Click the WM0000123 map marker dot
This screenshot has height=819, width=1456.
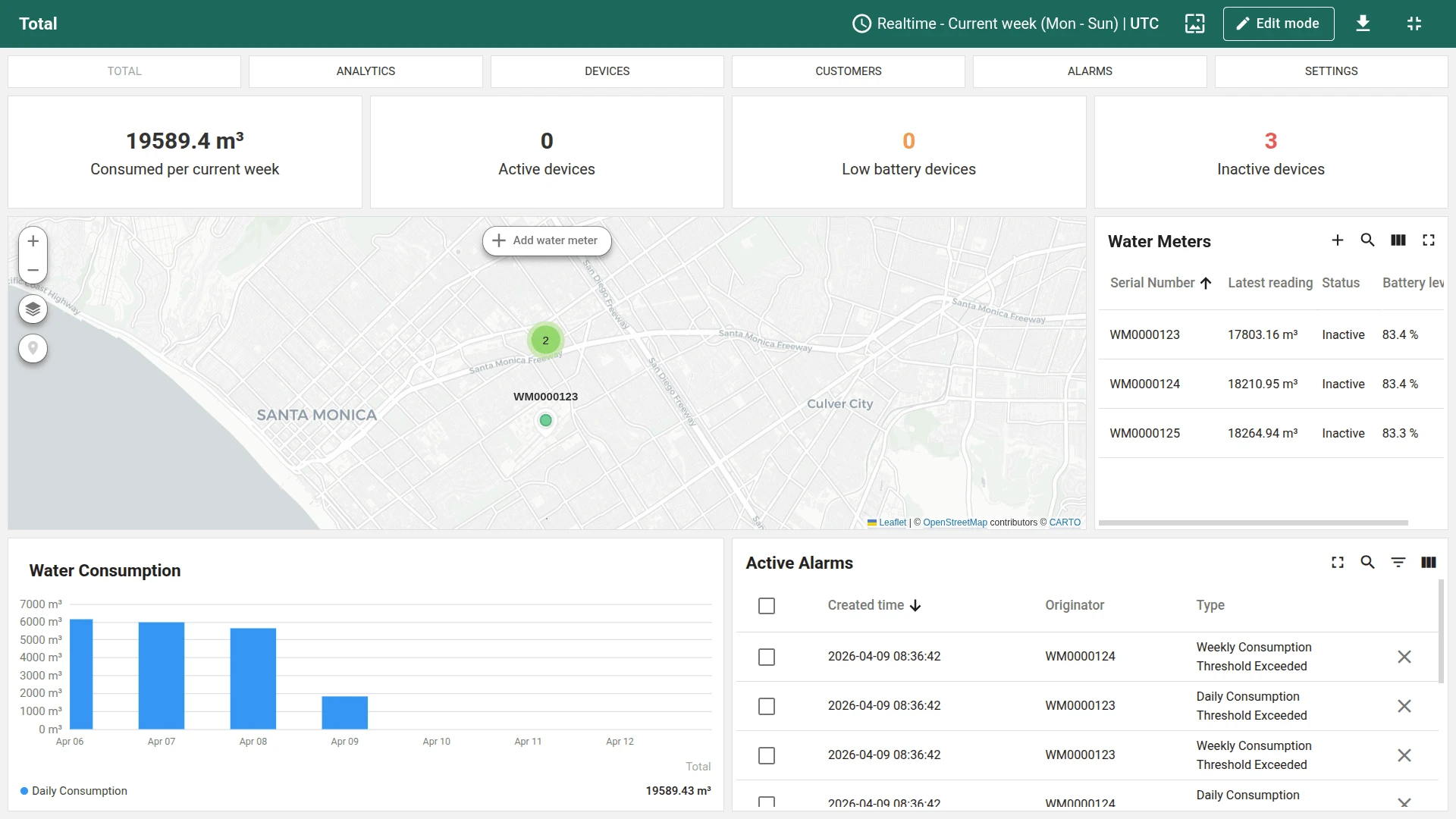[545, 420]
